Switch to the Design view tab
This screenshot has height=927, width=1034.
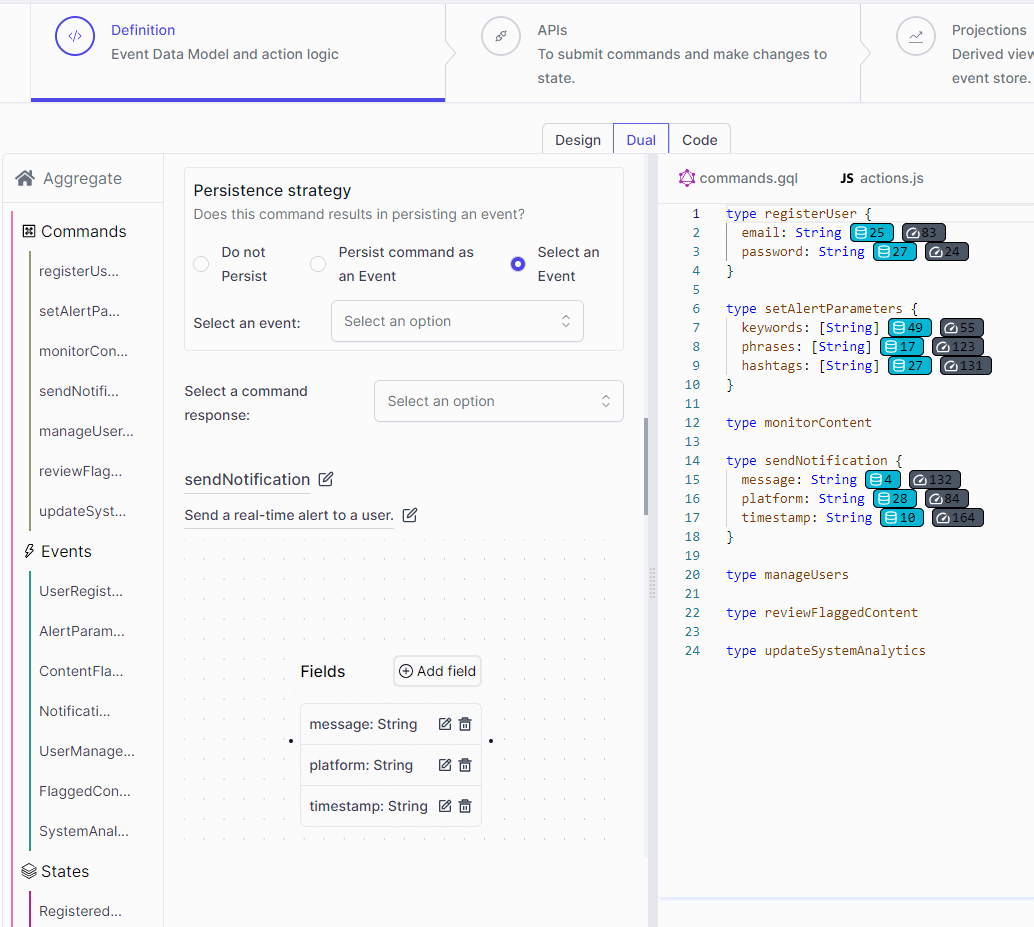tap(578, 140)
